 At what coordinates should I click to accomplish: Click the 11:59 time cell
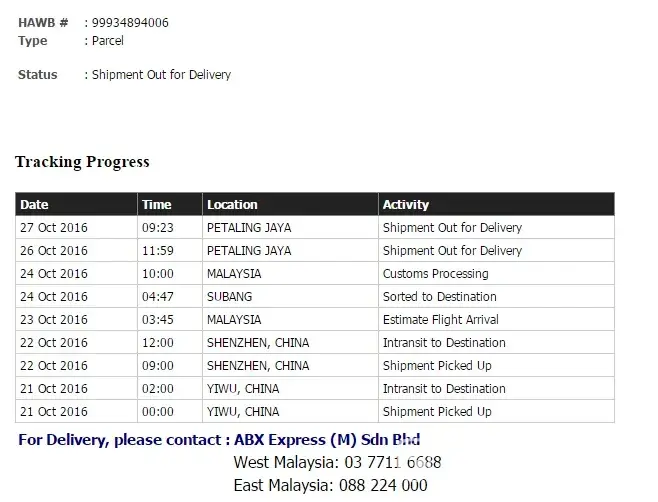coord(157,251)
